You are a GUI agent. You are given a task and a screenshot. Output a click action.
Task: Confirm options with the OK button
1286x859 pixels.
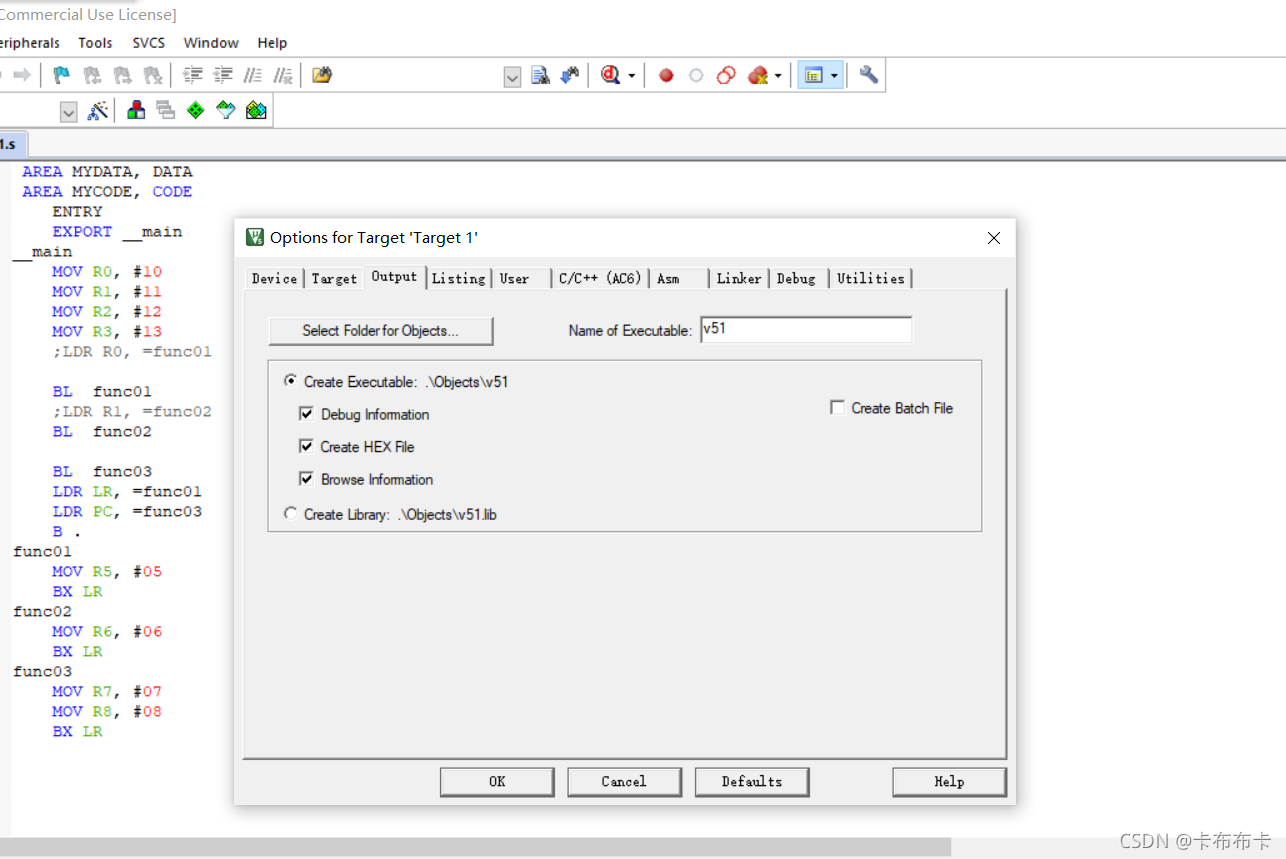tap(497, 782)
